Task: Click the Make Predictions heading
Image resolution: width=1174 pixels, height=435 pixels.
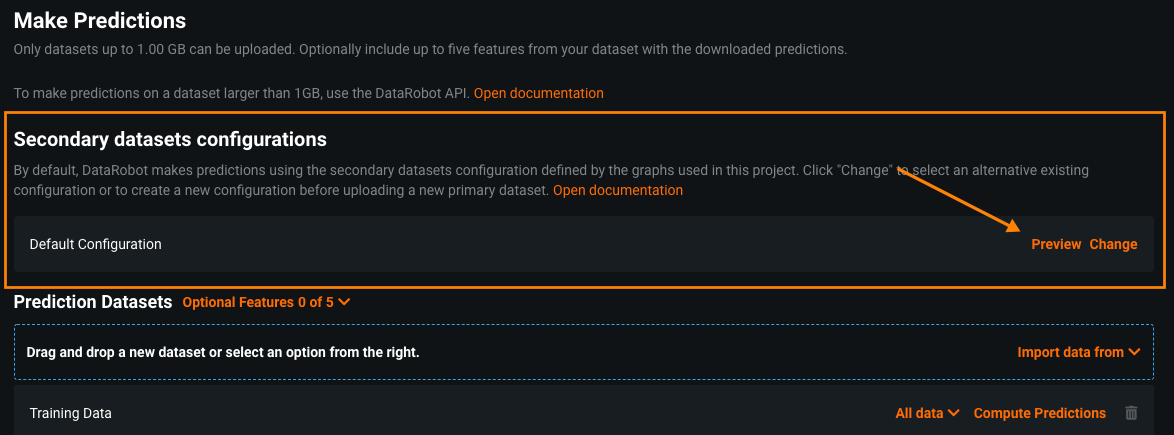Action: point(100,20)
